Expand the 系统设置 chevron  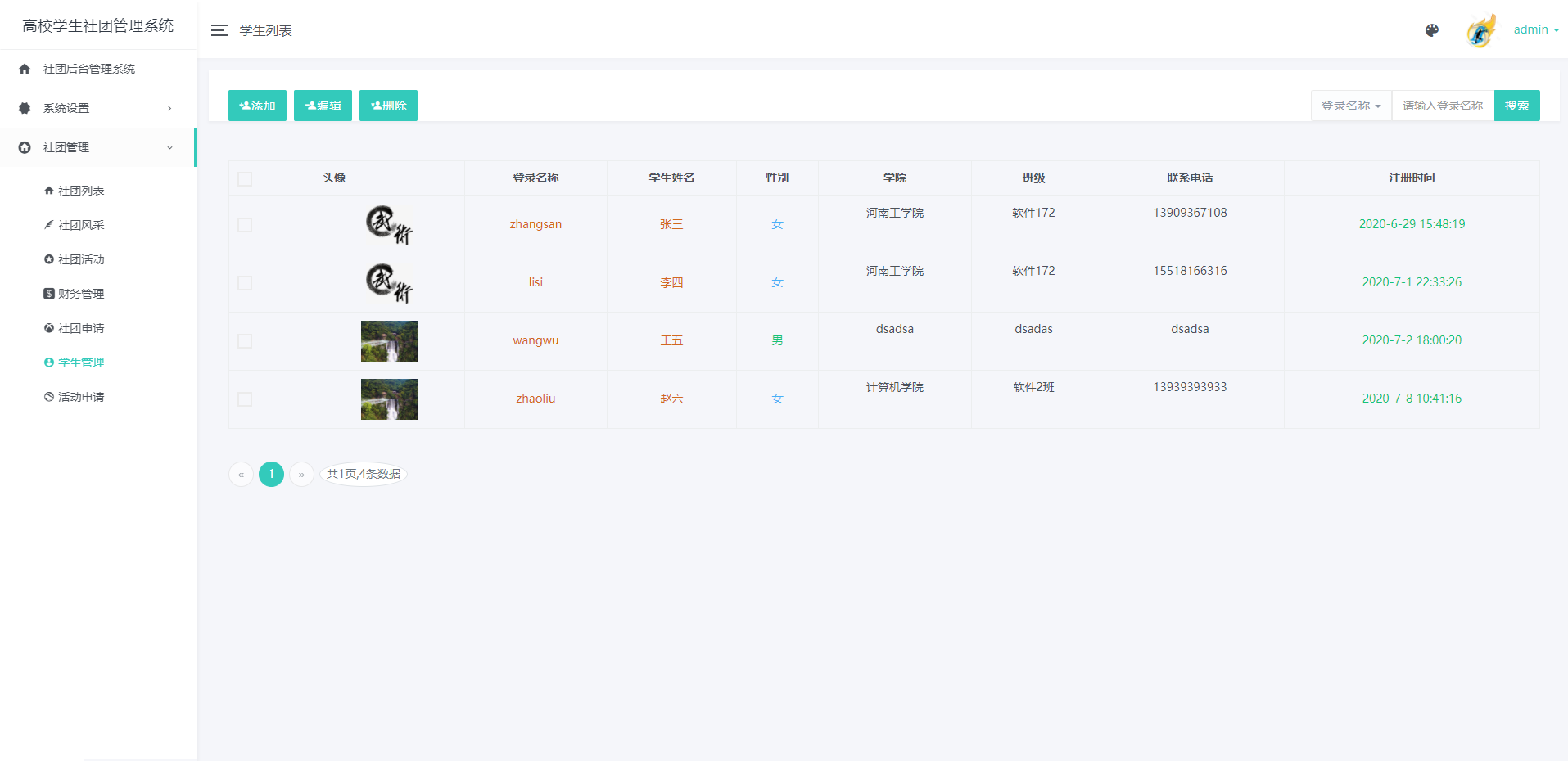(169, 108)
